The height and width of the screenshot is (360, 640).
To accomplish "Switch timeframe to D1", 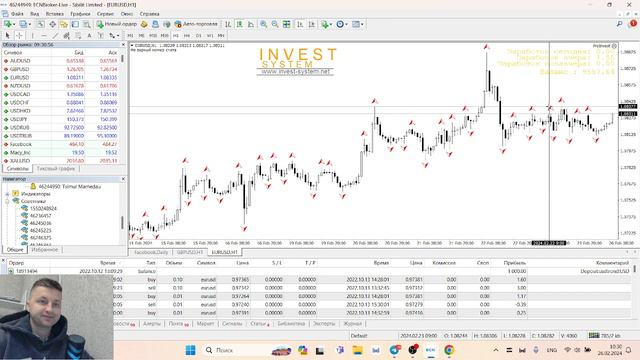I will (x=198, y=36).
